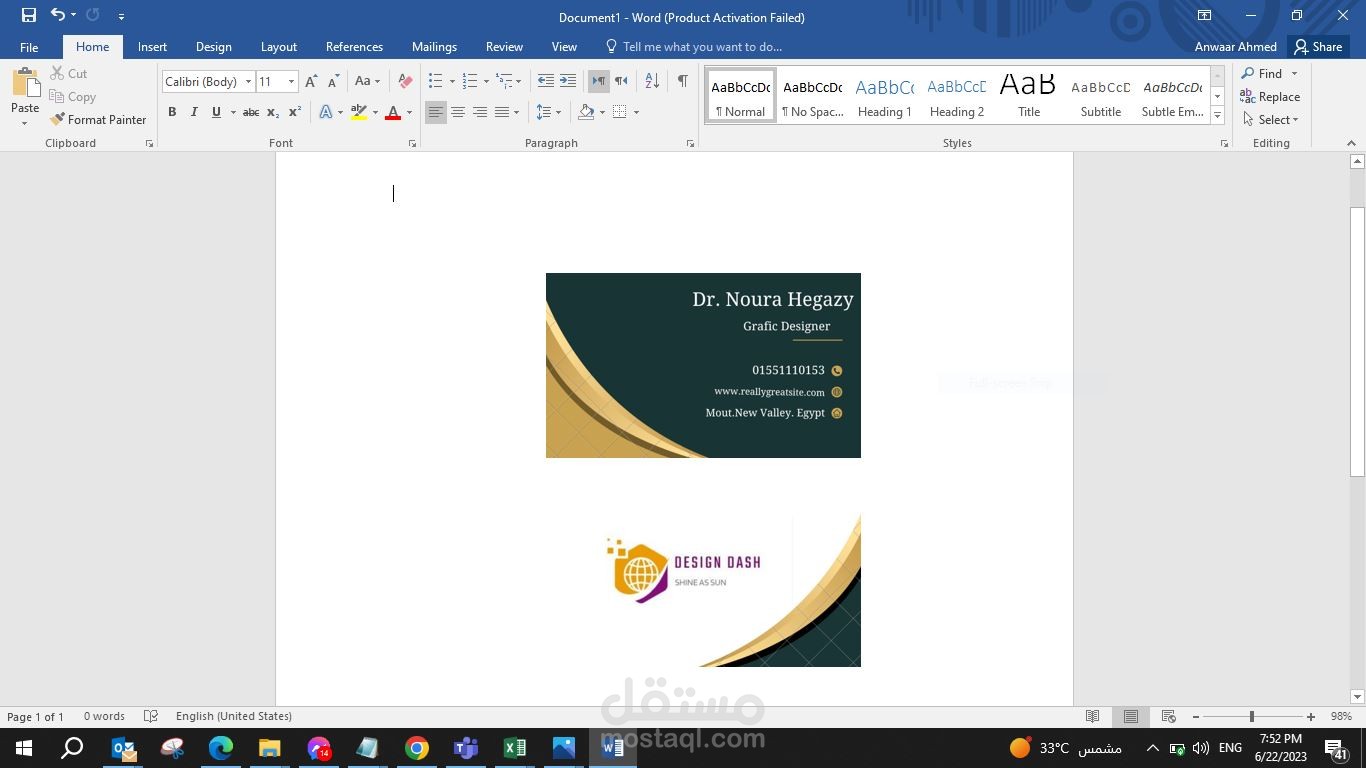The image size is (1366, 768).
Task: Expand the font size dropdown
Action: 291,82
